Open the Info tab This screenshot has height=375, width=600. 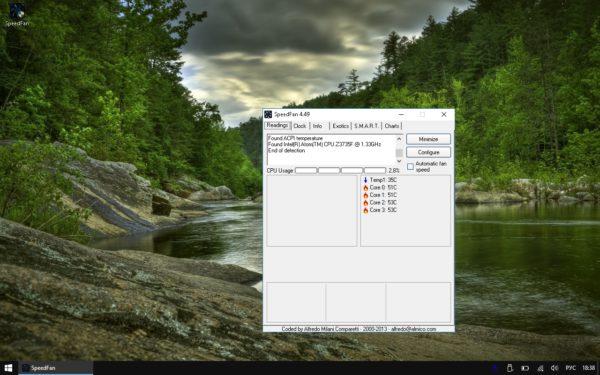(x=318, y=126)
